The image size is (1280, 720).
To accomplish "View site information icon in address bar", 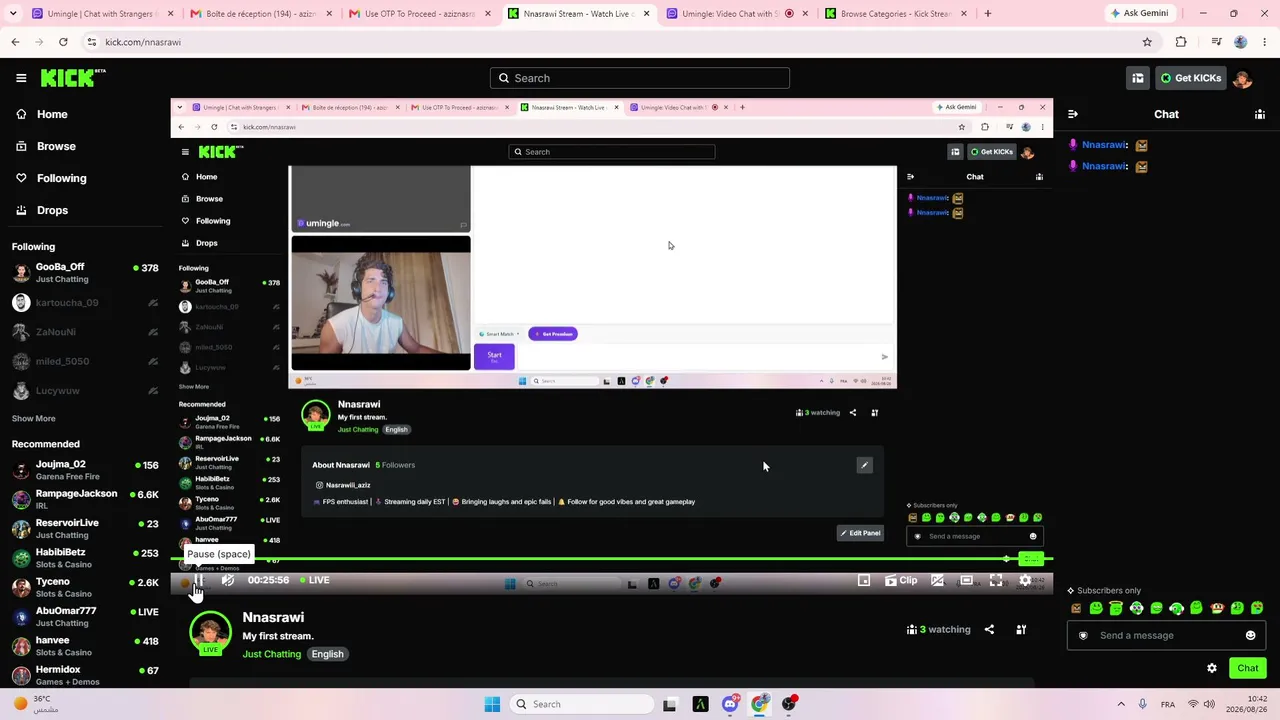I will click(91, 42).
